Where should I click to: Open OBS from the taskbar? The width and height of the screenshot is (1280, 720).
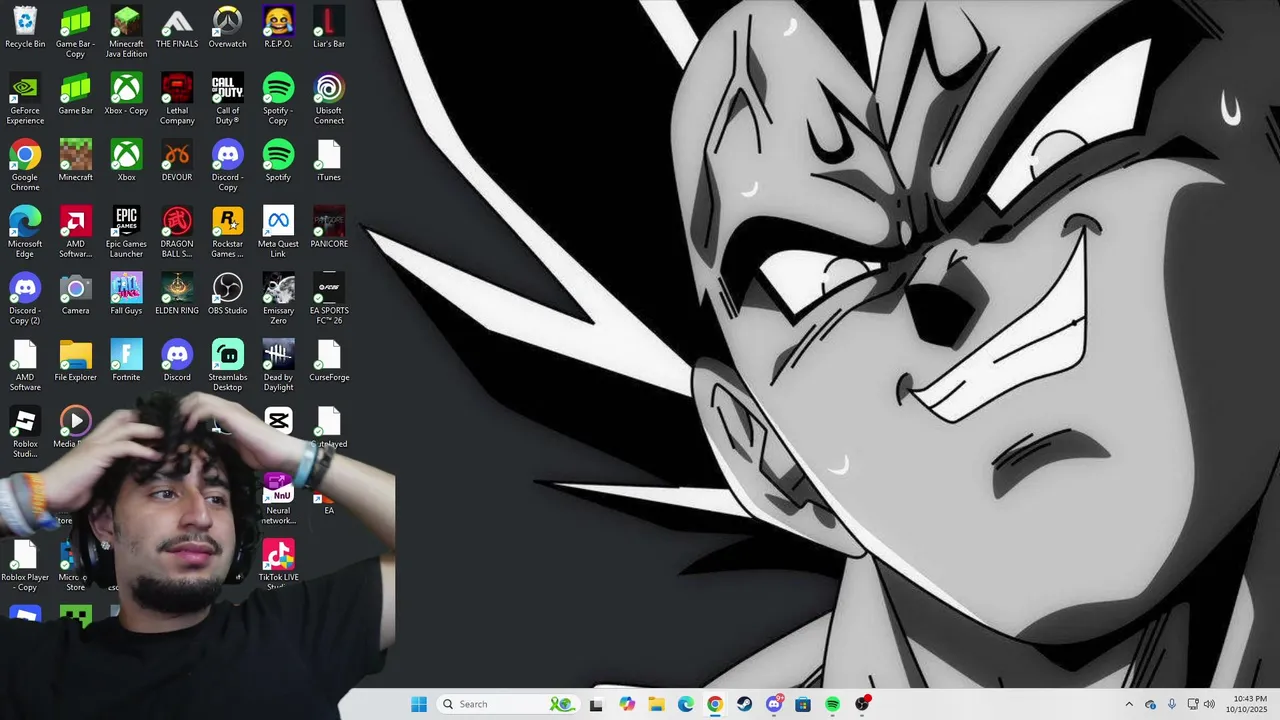click(x=863, y=704)
